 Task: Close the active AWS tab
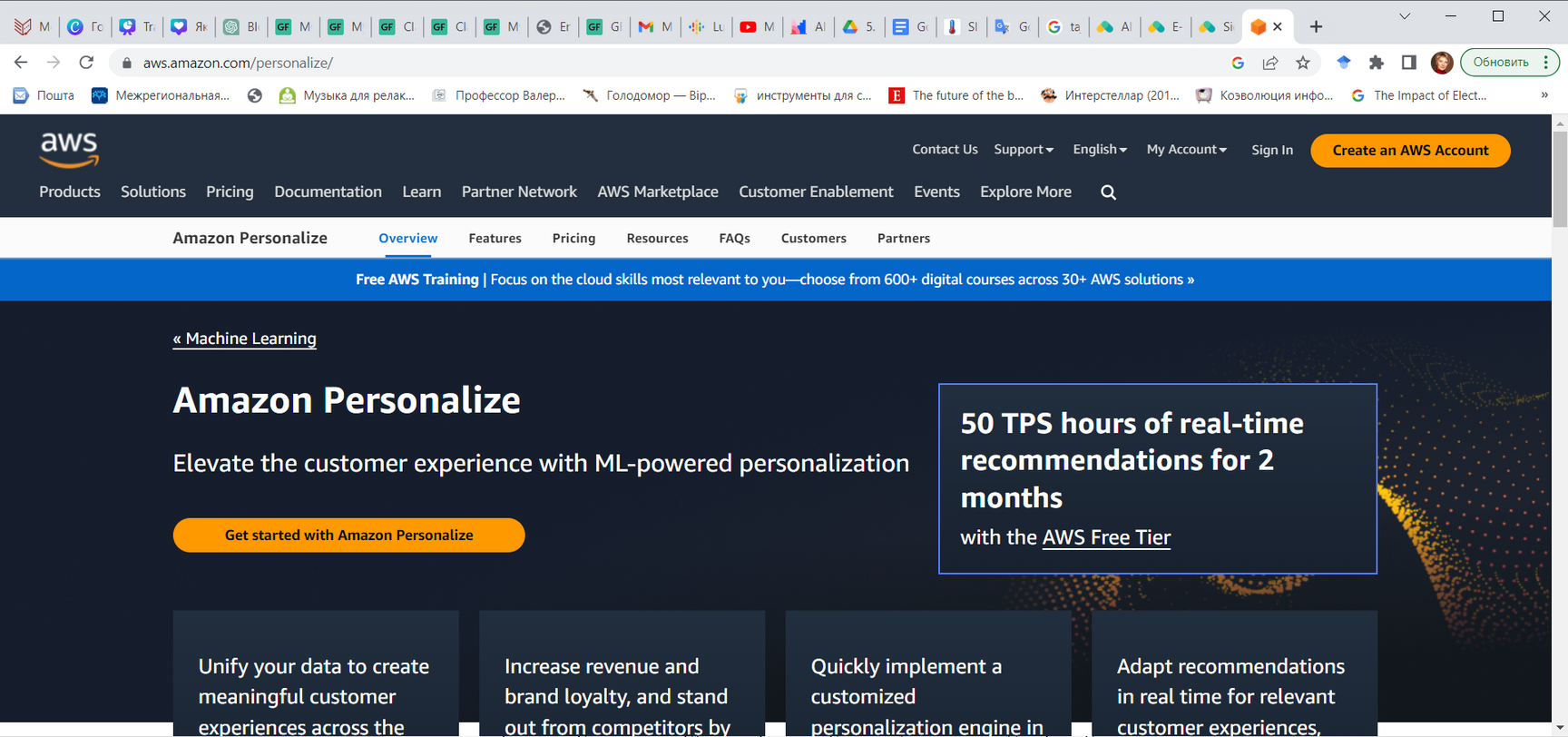coord(1278,27)
